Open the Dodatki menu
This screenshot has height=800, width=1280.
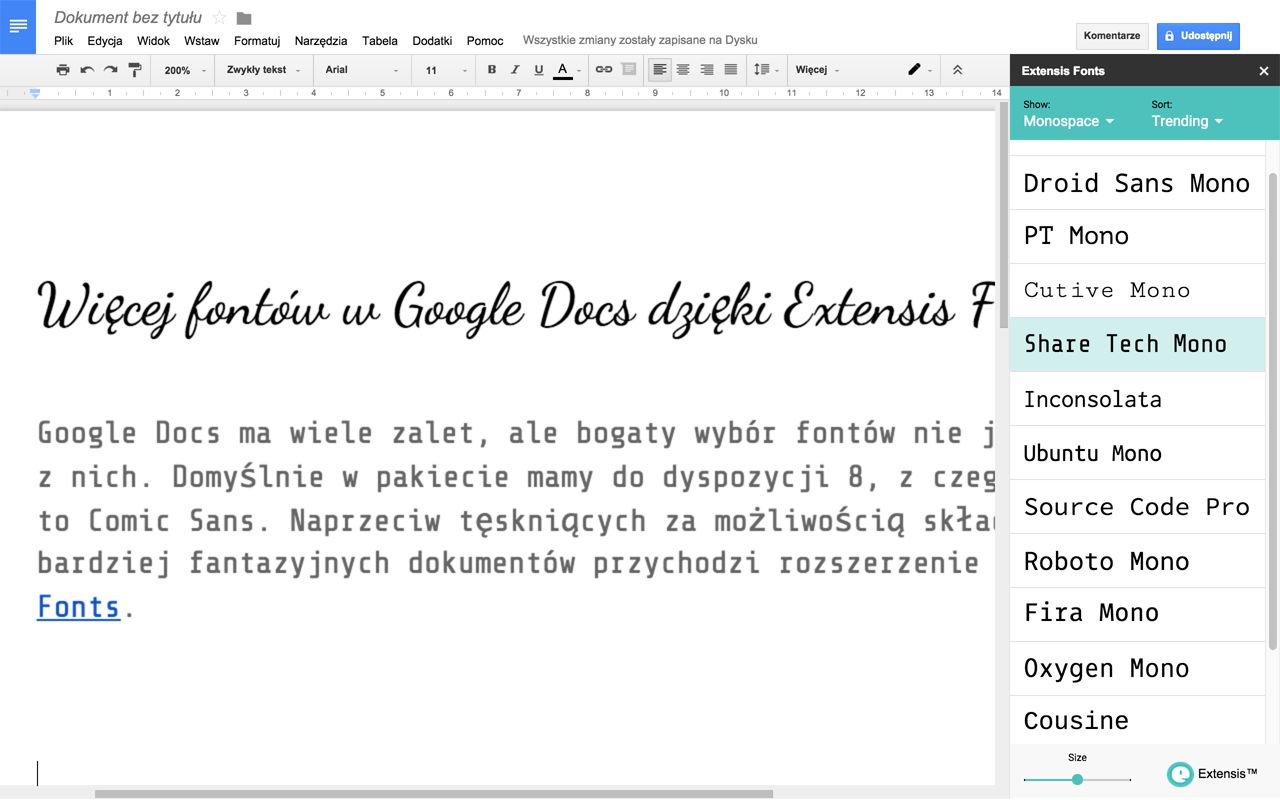(x=432, y=41)
